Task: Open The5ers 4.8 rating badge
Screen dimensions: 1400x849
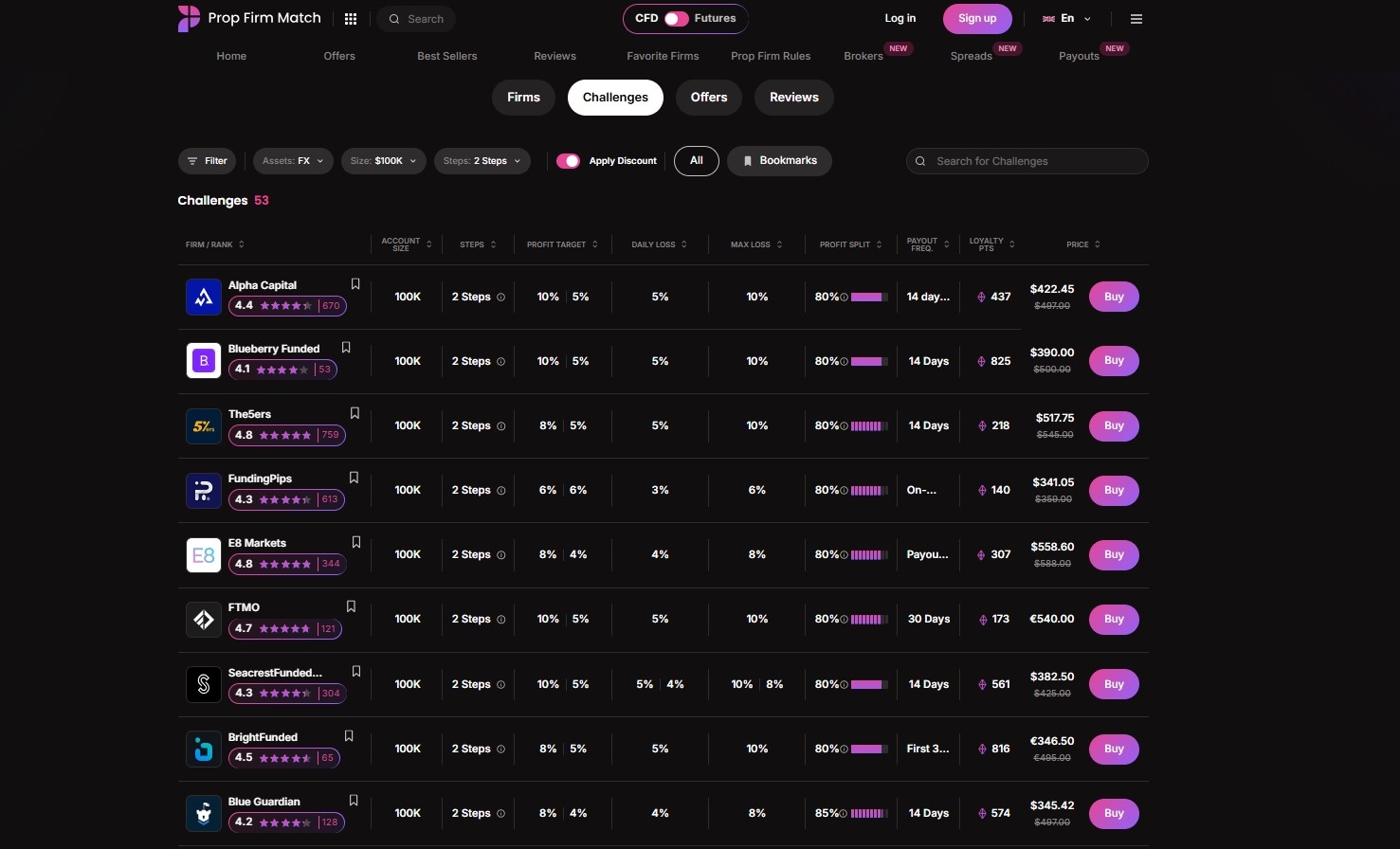Action: pyautogui.click(x=287, y=435)
